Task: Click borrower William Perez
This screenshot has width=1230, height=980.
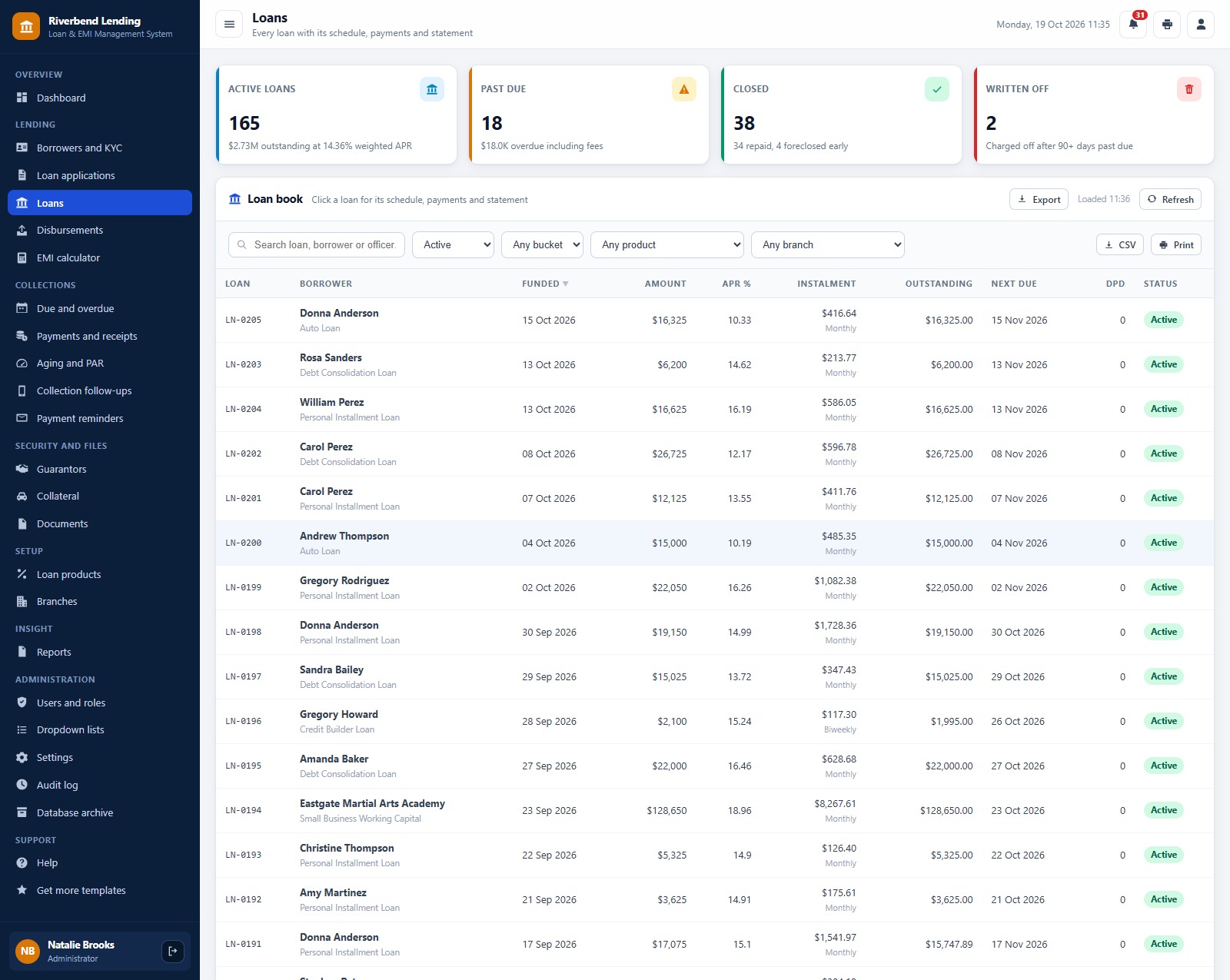Action: click(332, 402)
